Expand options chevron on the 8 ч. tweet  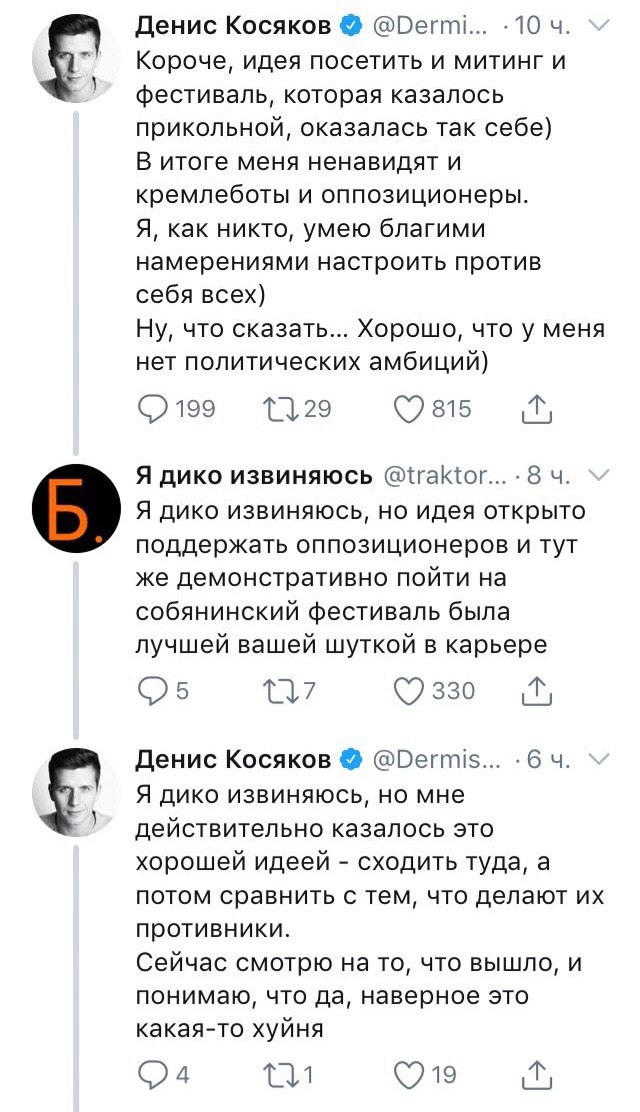pos(599,475)
